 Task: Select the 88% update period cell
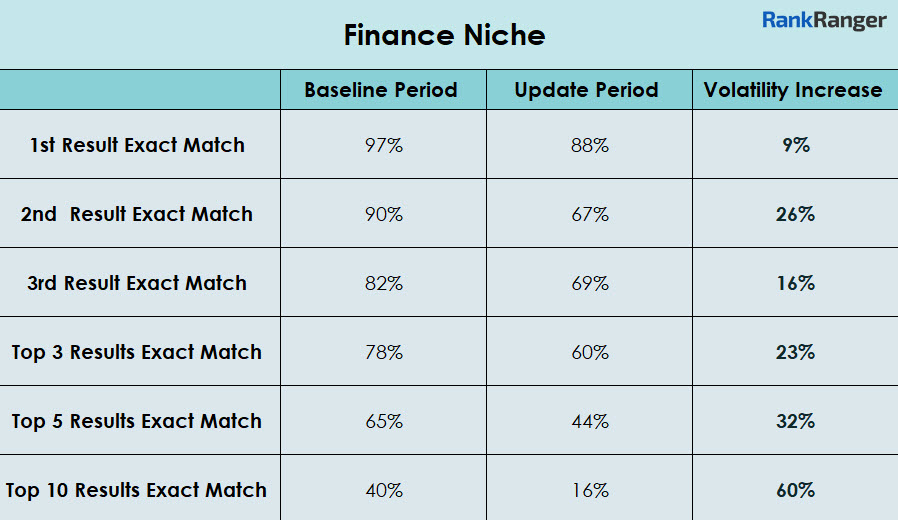tap(590, 145)
